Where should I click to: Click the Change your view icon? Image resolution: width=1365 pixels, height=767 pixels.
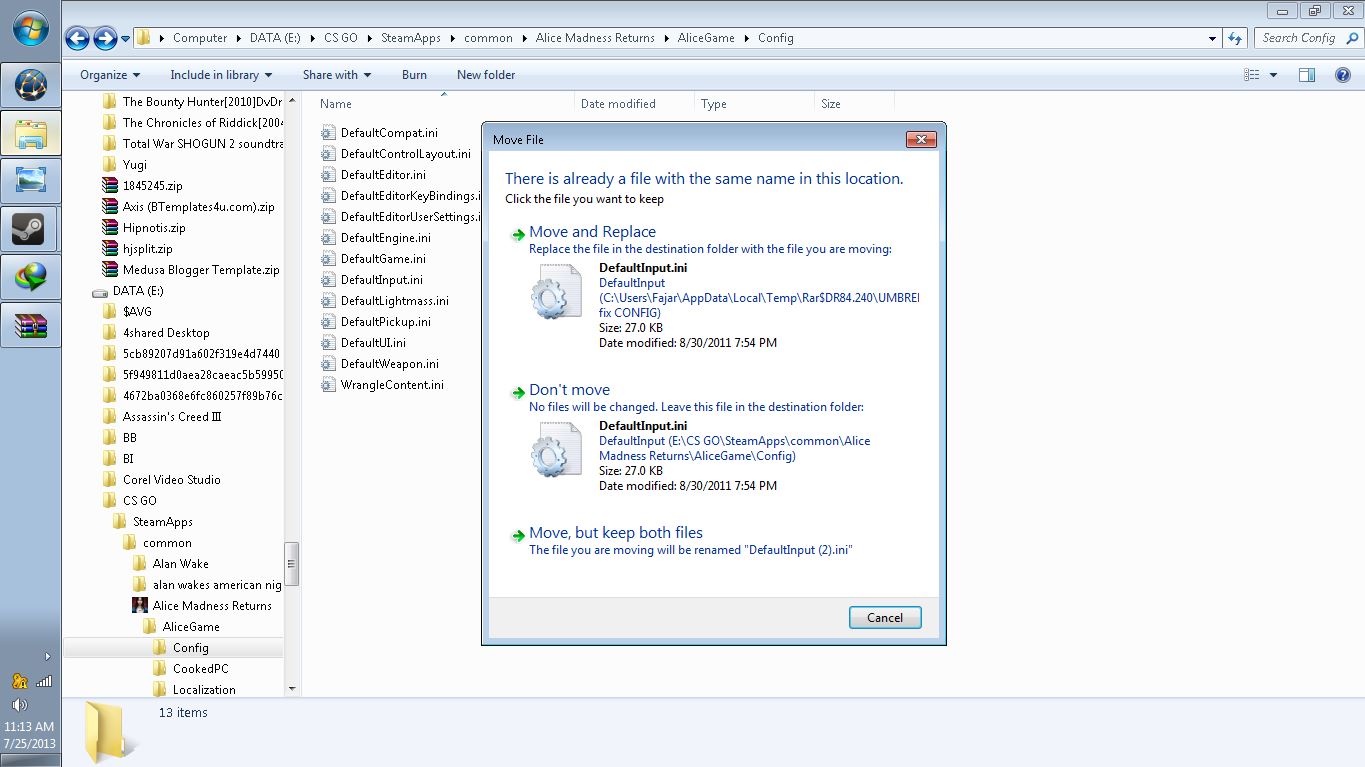[x=1251, y=75]
